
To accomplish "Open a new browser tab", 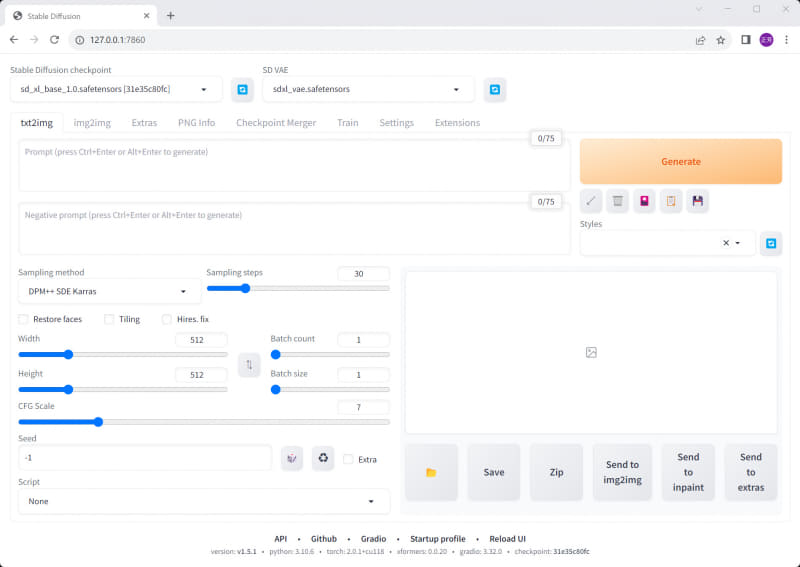I will click(x=170, y=16).
